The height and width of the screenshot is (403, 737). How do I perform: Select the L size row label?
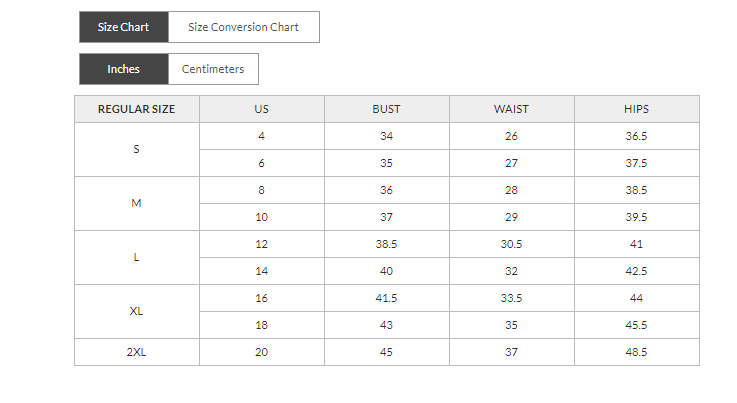click(x=137, y=257)
